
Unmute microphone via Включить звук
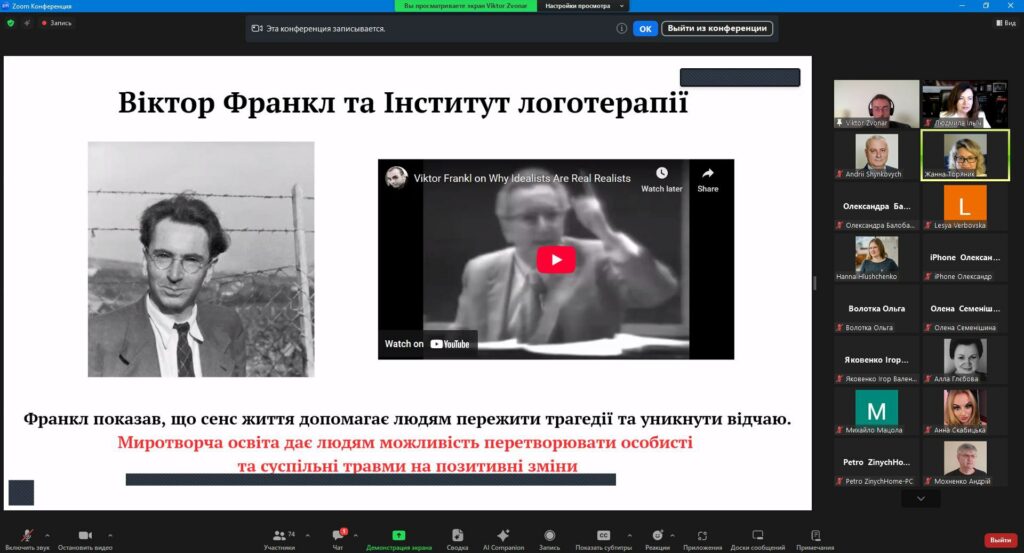coord(27,539)
